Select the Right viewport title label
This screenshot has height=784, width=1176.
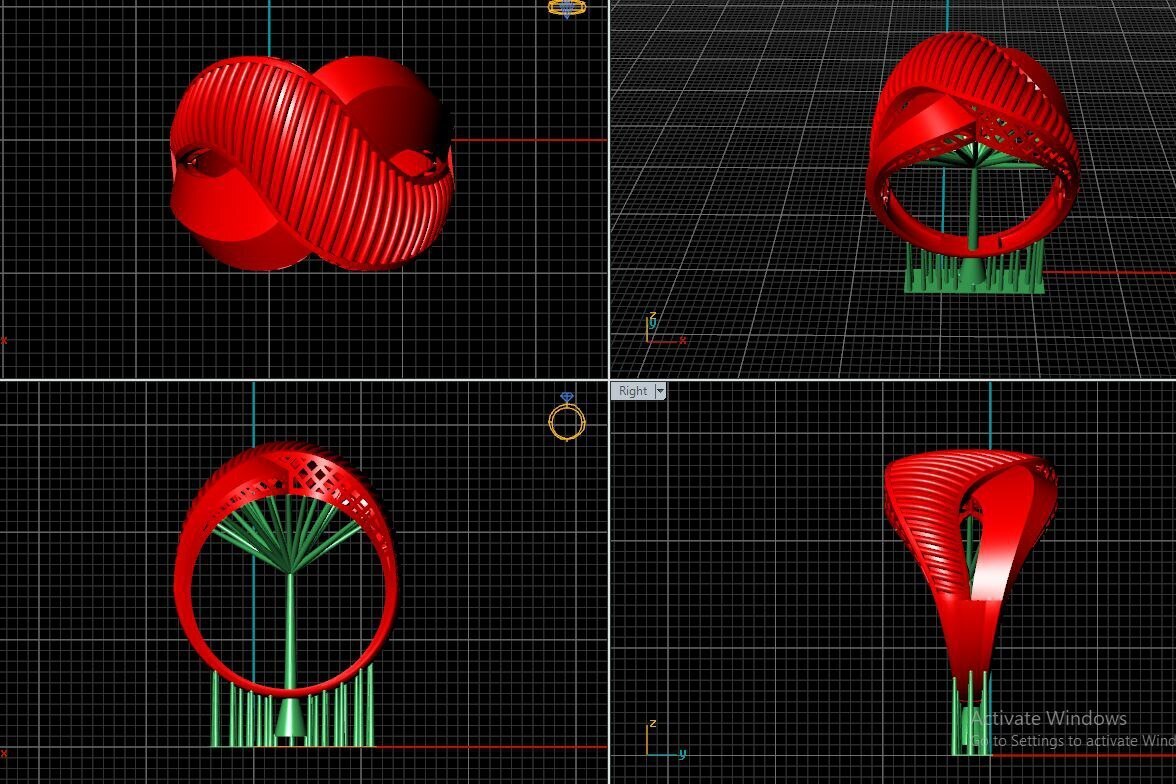click(632, 391)
